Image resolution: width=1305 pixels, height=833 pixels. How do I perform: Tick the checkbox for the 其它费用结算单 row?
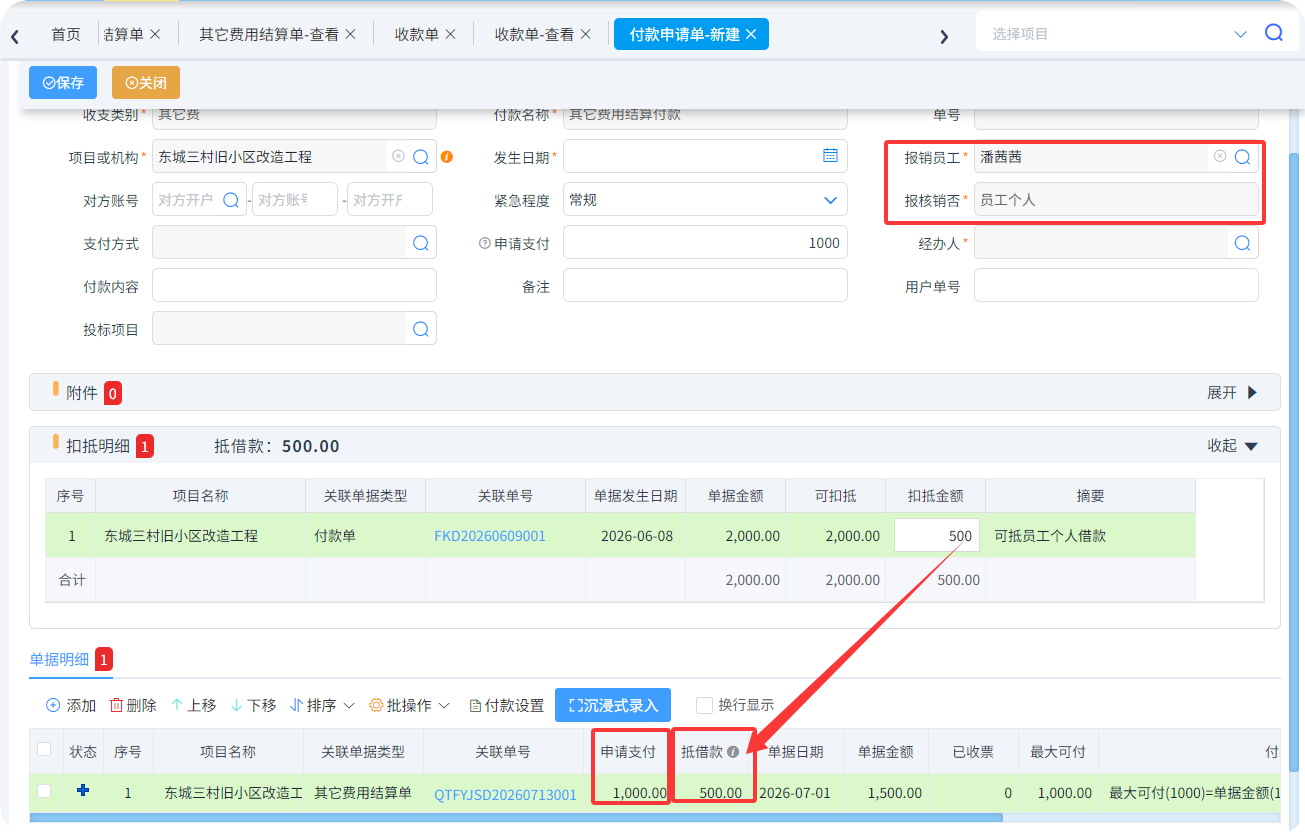click(x=44, y=791)
